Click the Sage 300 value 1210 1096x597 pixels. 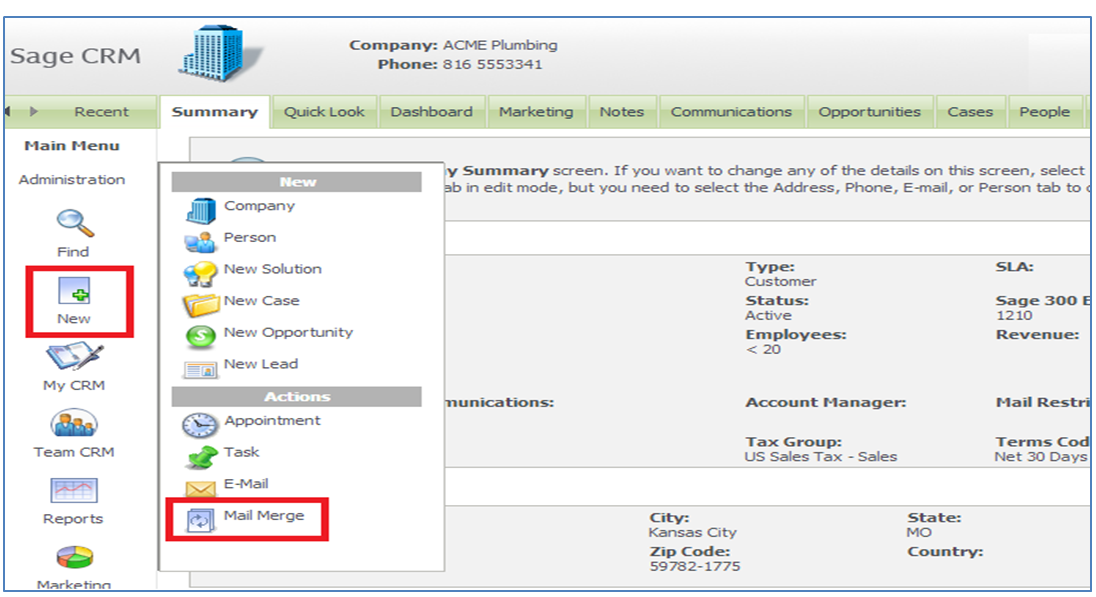pyautogui.click(x=1014, y=315)
